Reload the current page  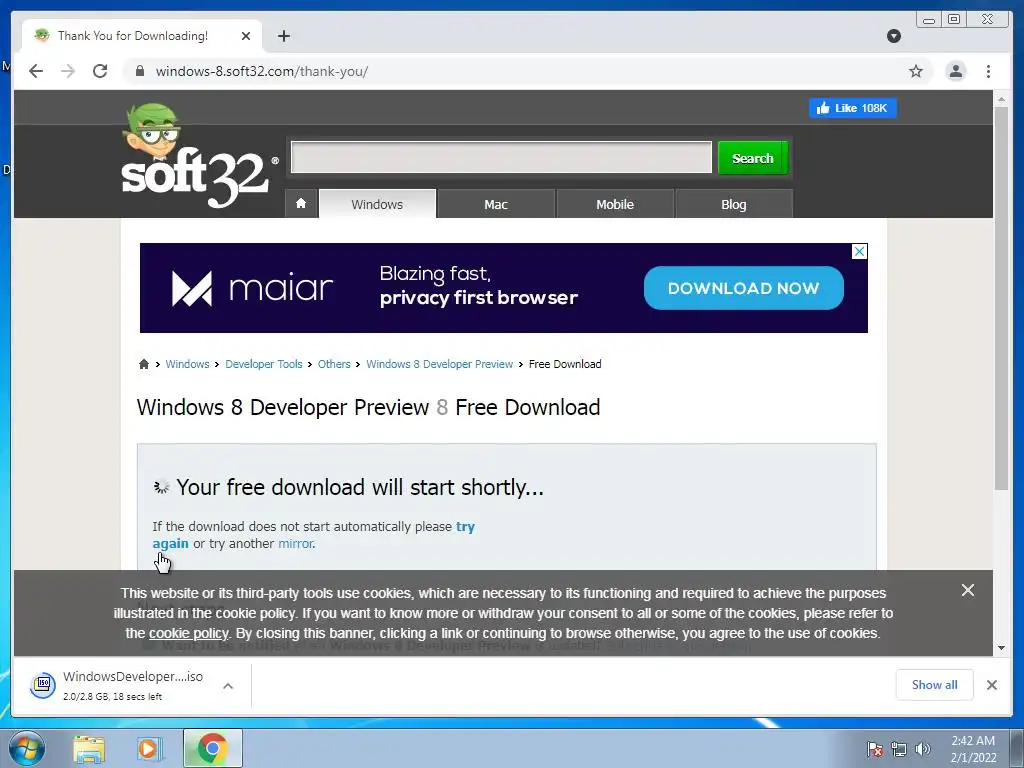pyautogui.click(x=100, y=71)
